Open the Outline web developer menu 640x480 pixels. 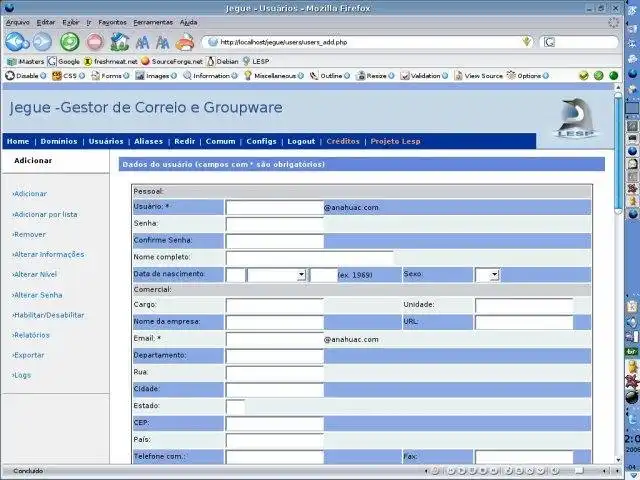point(330,76)
